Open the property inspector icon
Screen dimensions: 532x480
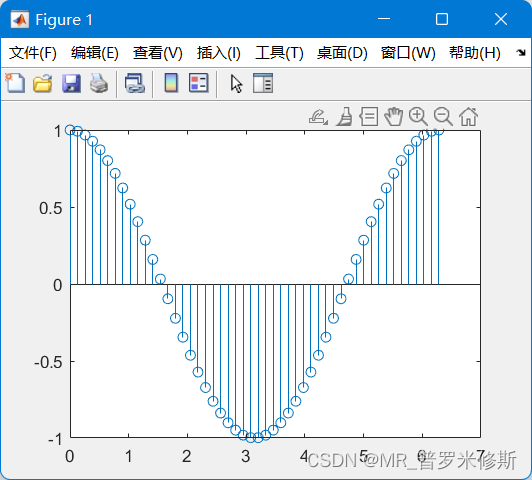pos(263,83)
